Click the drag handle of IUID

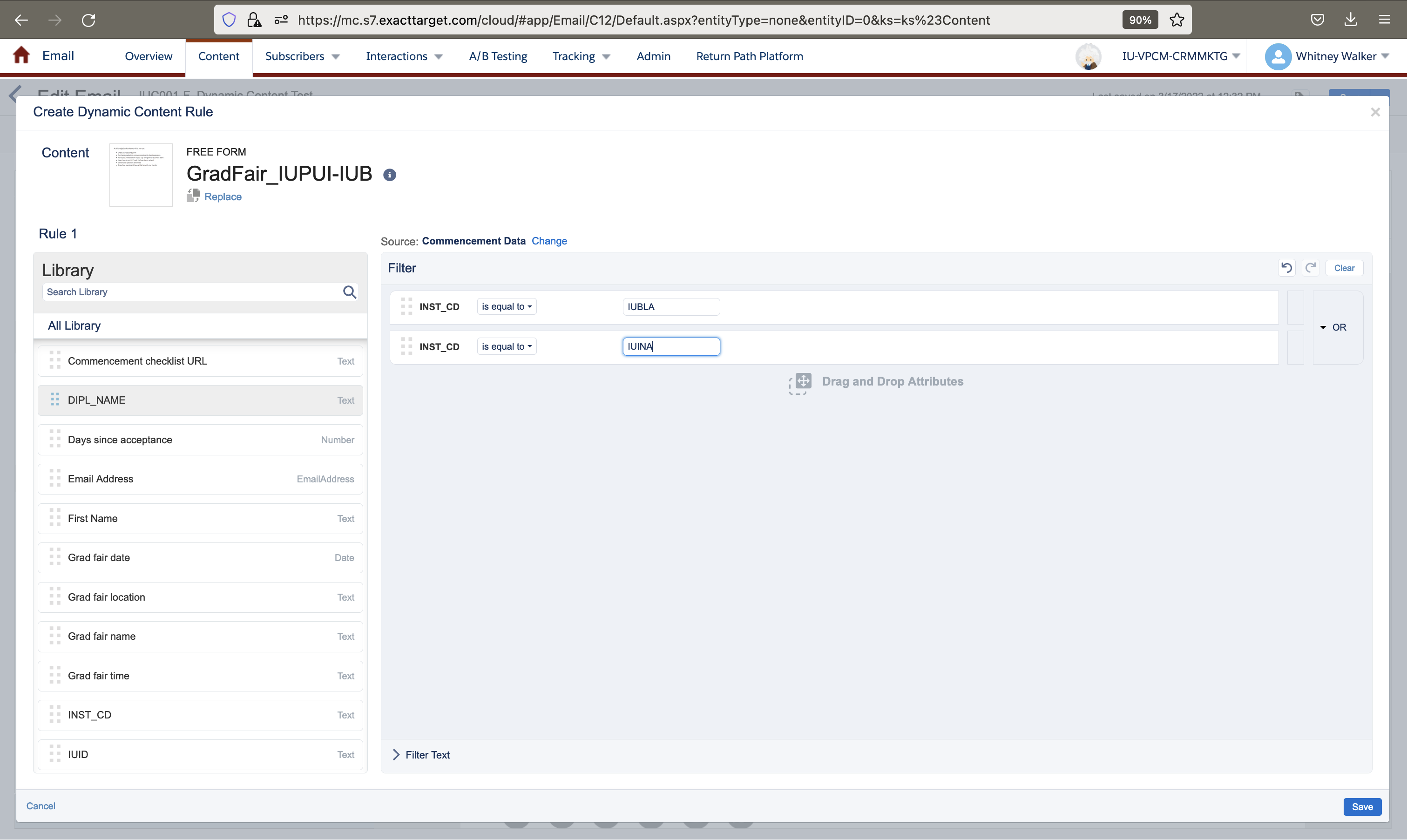tap(55, 754)
